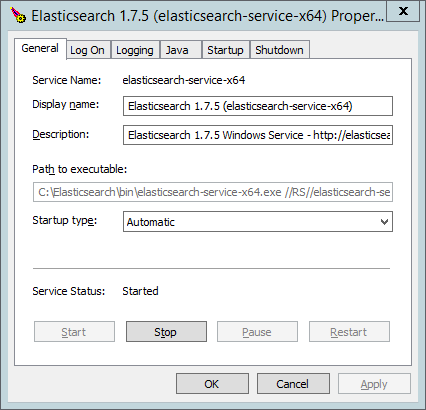Open the Shutdown tab
Image resolution: width=426 pixels, height=410 pixels.
point(279,50)
